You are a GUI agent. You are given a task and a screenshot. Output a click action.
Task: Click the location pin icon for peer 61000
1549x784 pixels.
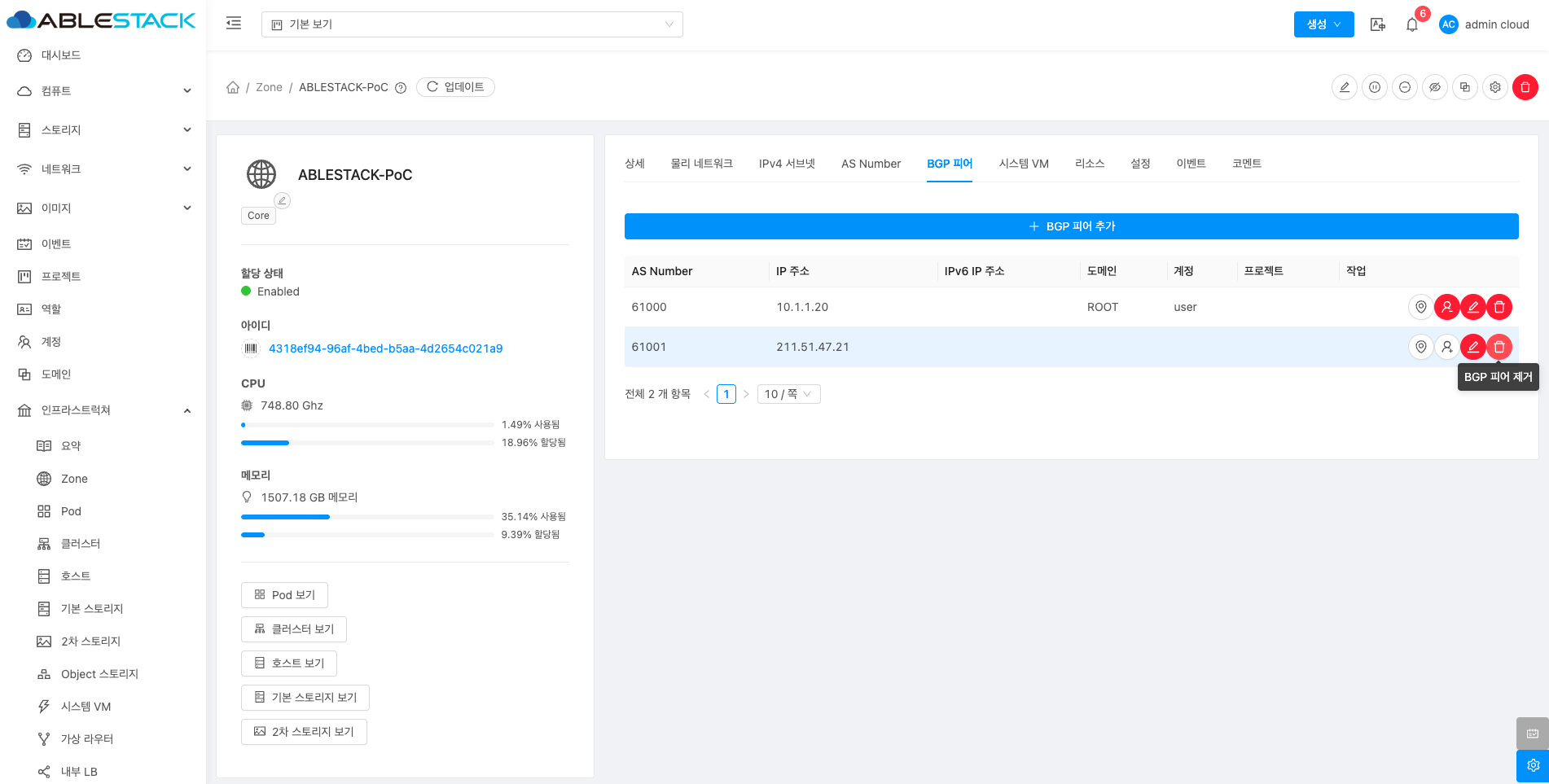1420,307
